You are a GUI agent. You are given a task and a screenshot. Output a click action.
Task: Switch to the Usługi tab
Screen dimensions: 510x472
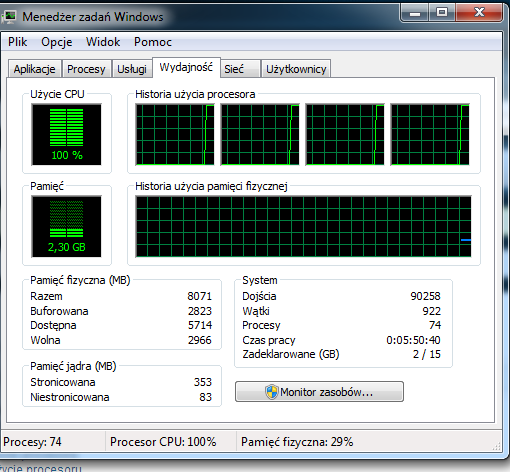pos(132,69)
